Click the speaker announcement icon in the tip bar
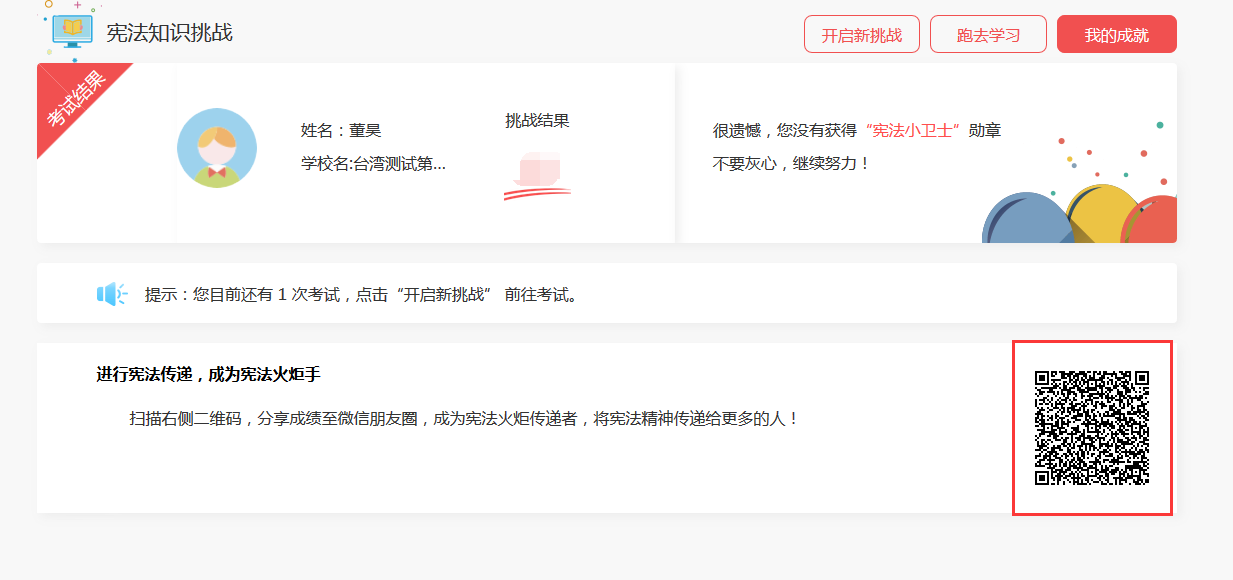This screenshot has width=1233, height=580. [109, 292]
